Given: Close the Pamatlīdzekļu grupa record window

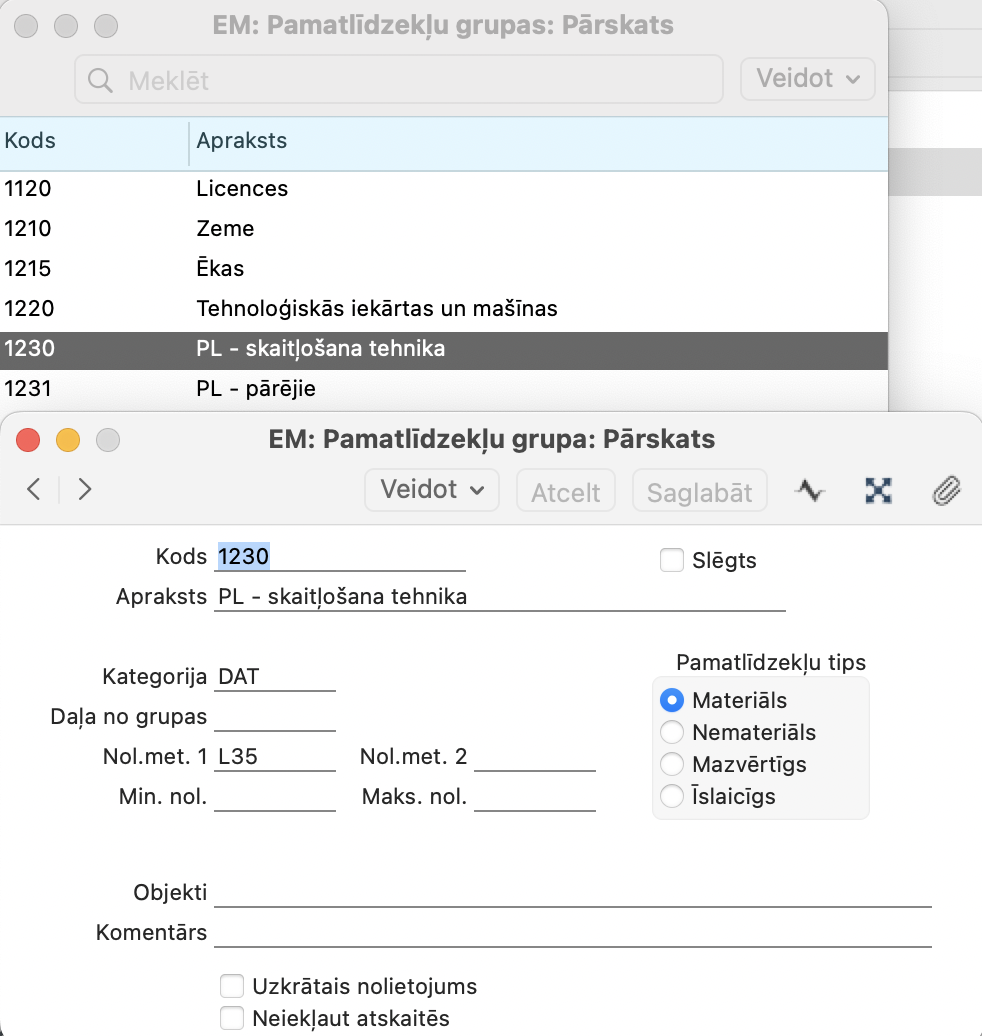Looking at the screenshot, I should tap(28, 440).
